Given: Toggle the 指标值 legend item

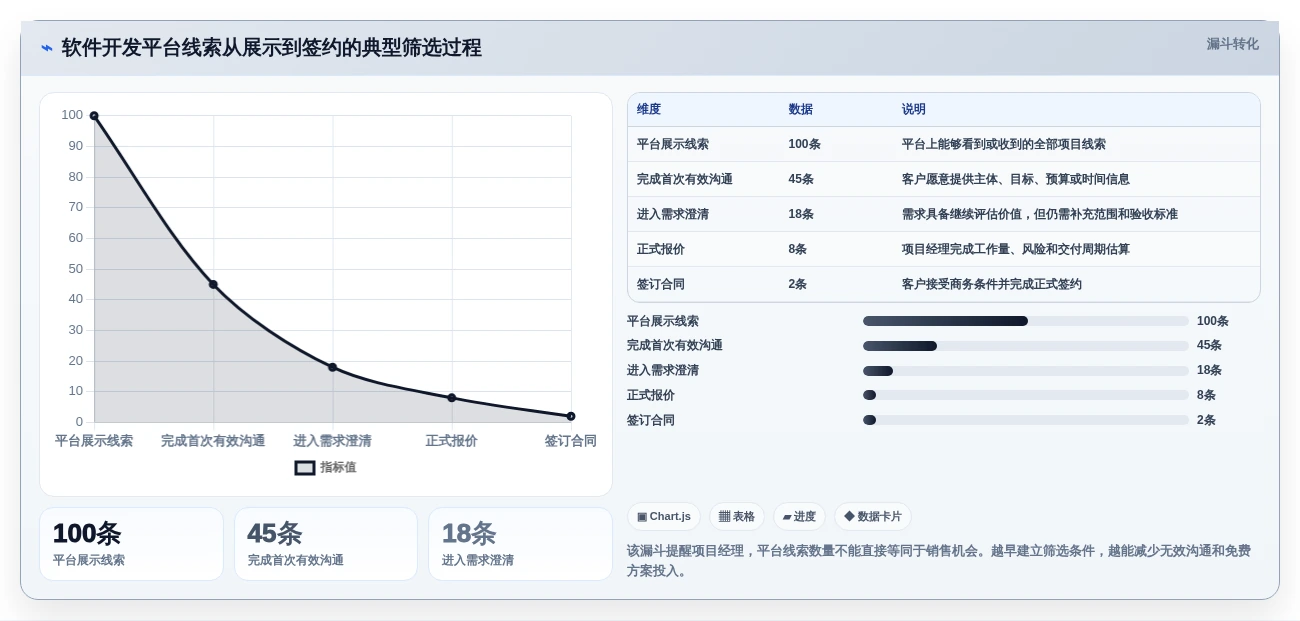Looking at the screenshot, I should coord(325,467).
